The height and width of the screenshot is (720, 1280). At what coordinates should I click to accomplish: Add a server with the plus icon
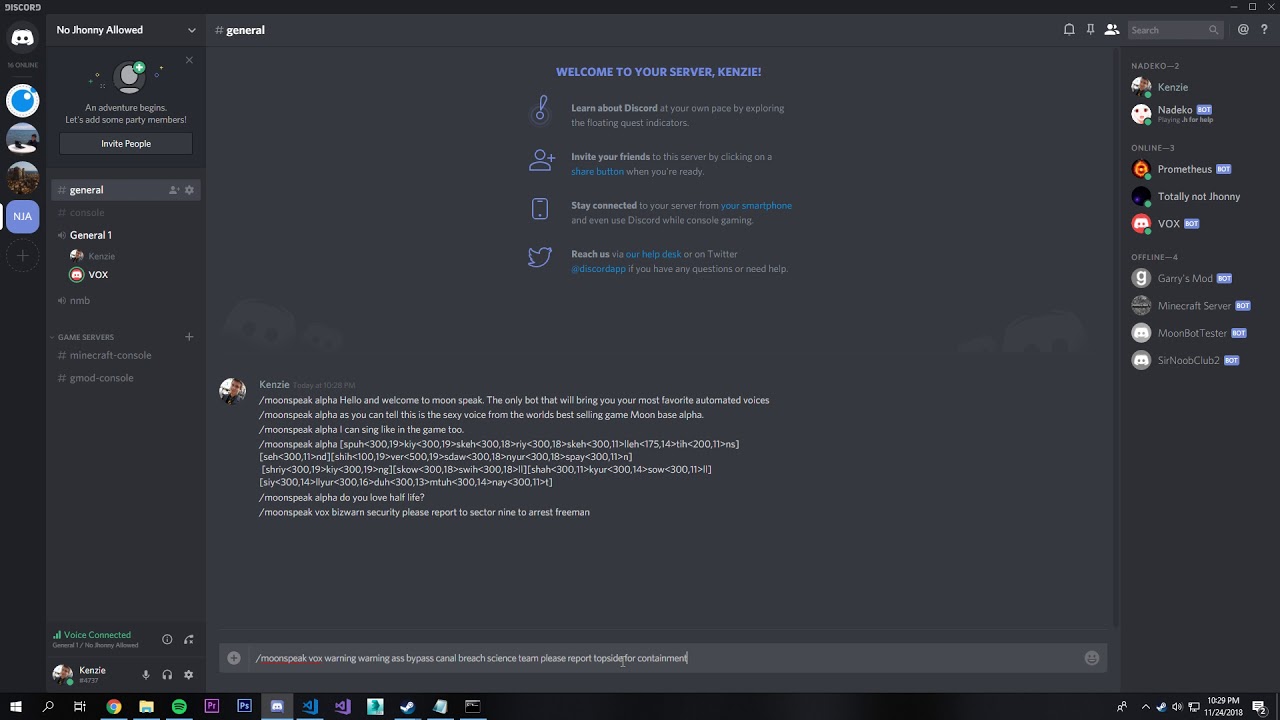(x=22, y=257)
